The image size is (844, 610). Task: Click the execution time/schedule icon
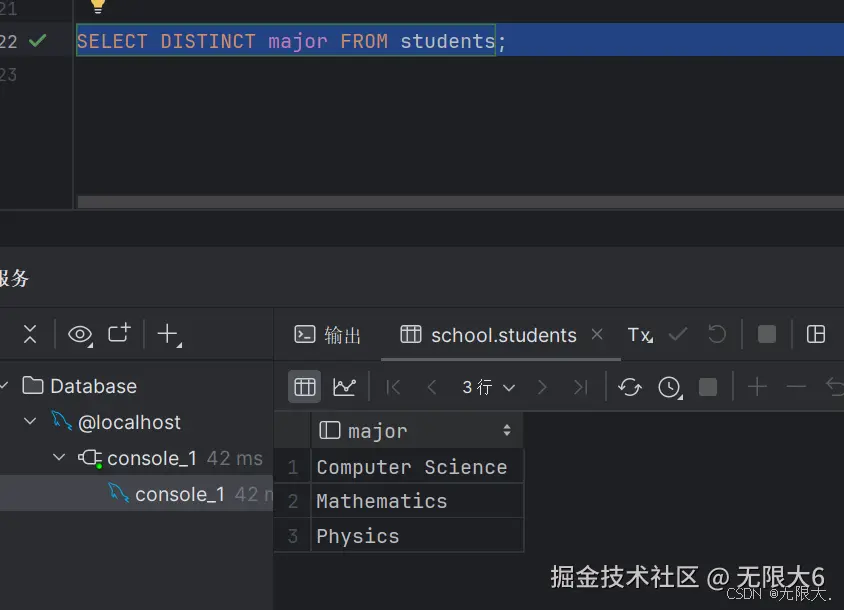point(667,386)
